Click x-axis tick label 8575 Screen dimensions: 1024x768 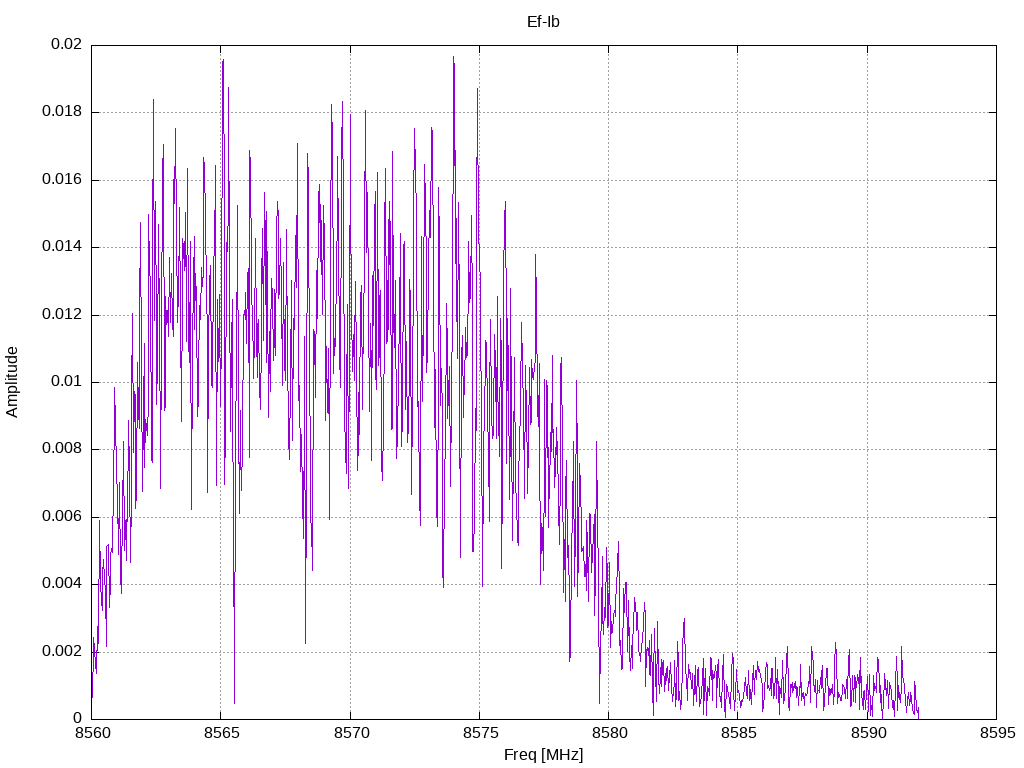[480, 733]
